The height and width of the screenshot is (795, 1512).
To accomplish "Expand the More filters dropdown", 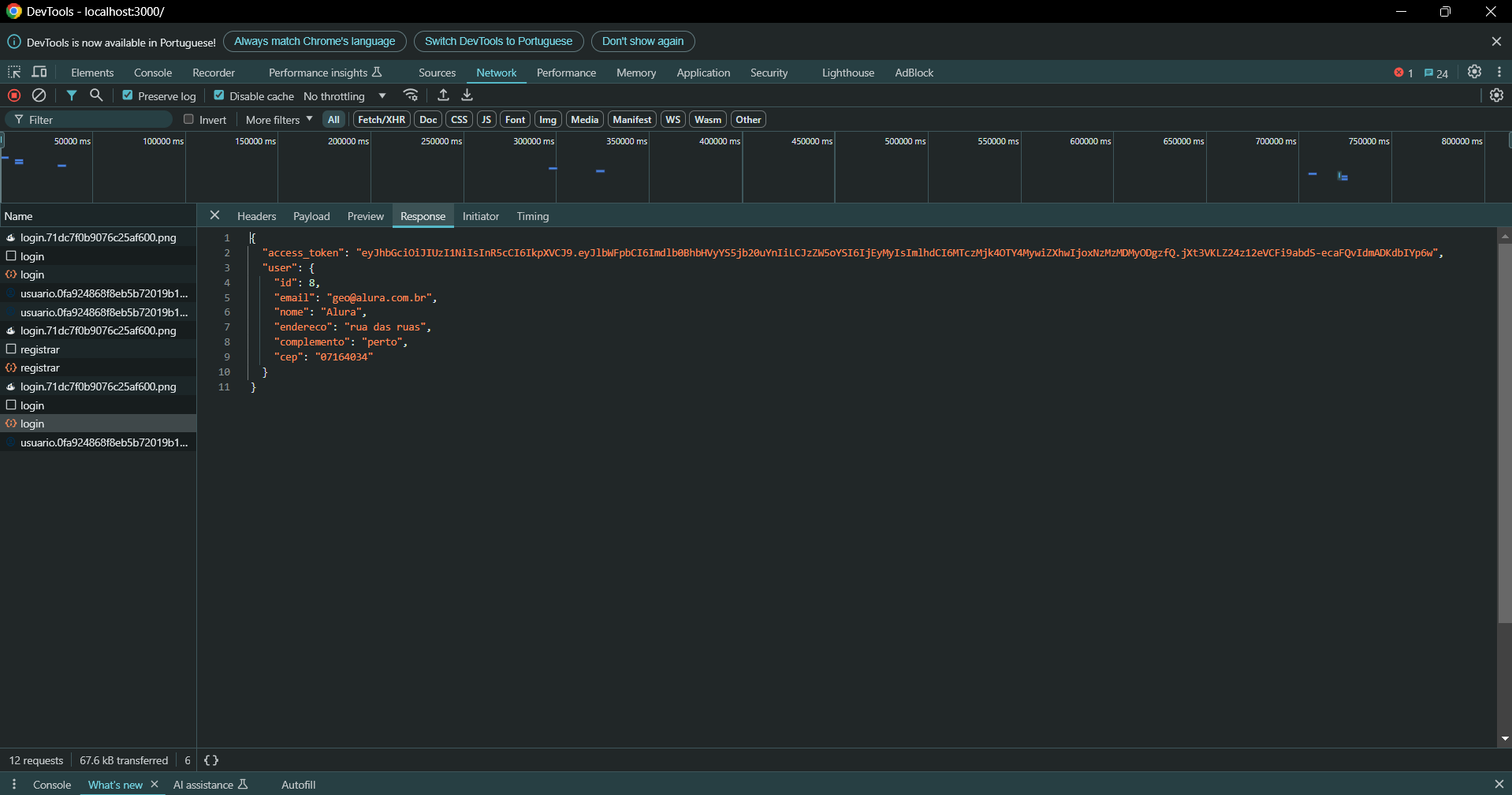I will [x=279, y=120].
